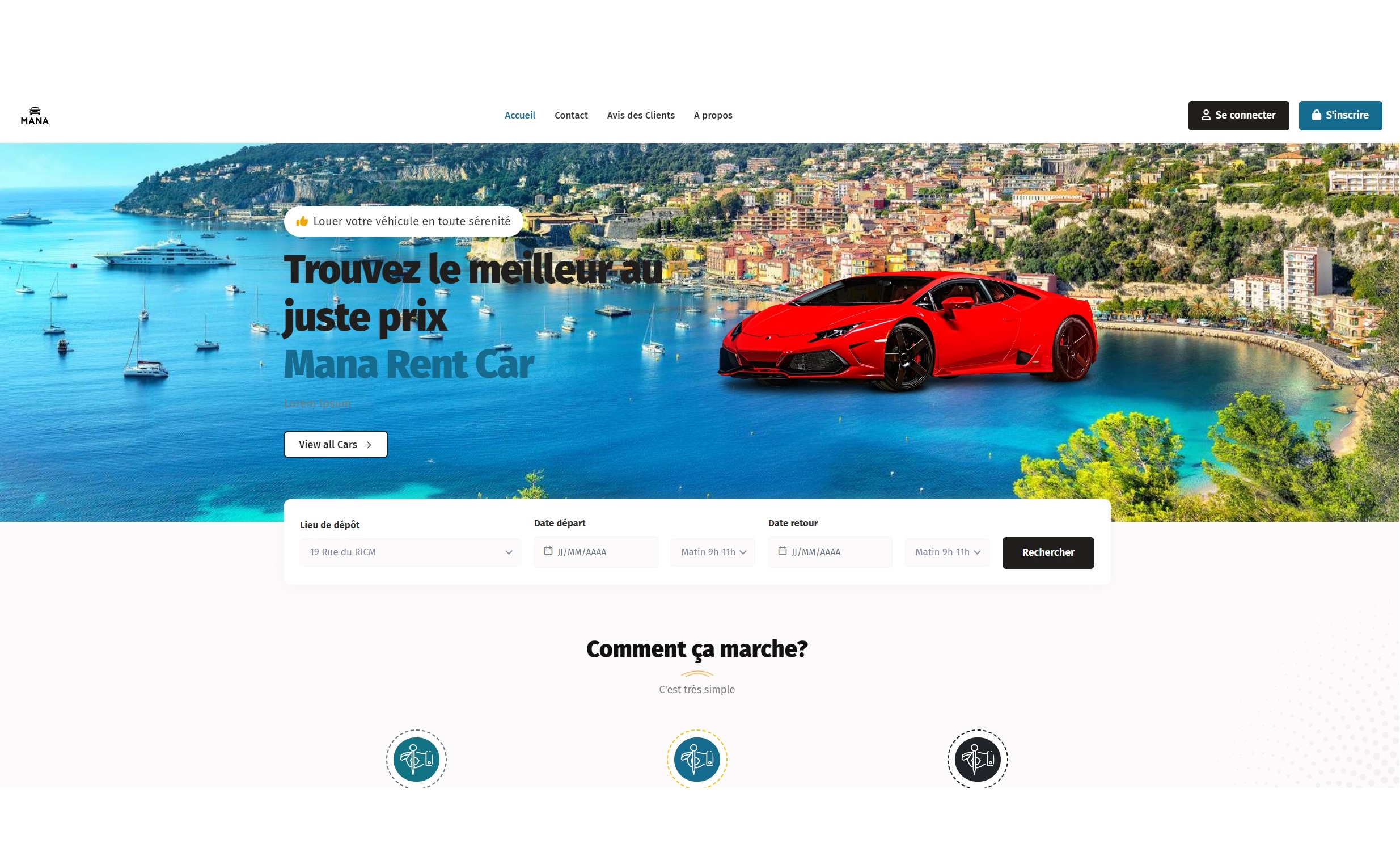Click the MANA logo in top left
The image size is (1400, 852).
[34, 115]
